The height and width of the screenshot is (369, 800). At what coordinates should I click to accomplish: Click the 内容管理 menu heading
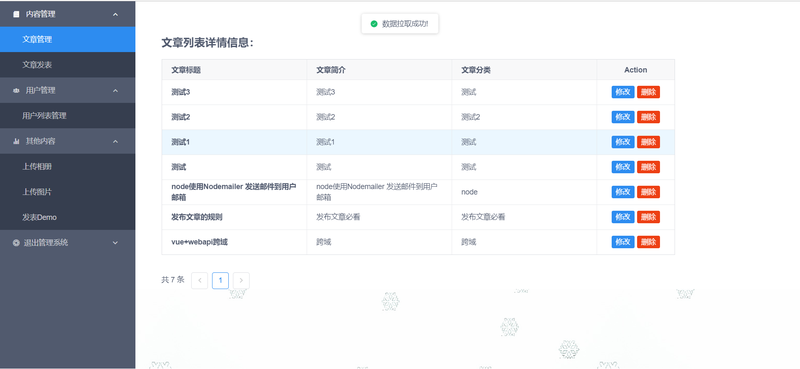(67, 14)
